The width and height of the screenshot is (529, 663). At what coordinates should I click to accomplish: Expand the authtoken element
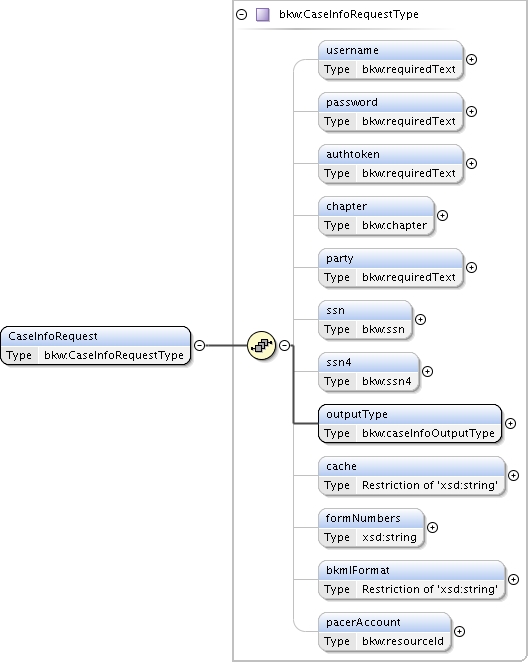coord(471,164)
